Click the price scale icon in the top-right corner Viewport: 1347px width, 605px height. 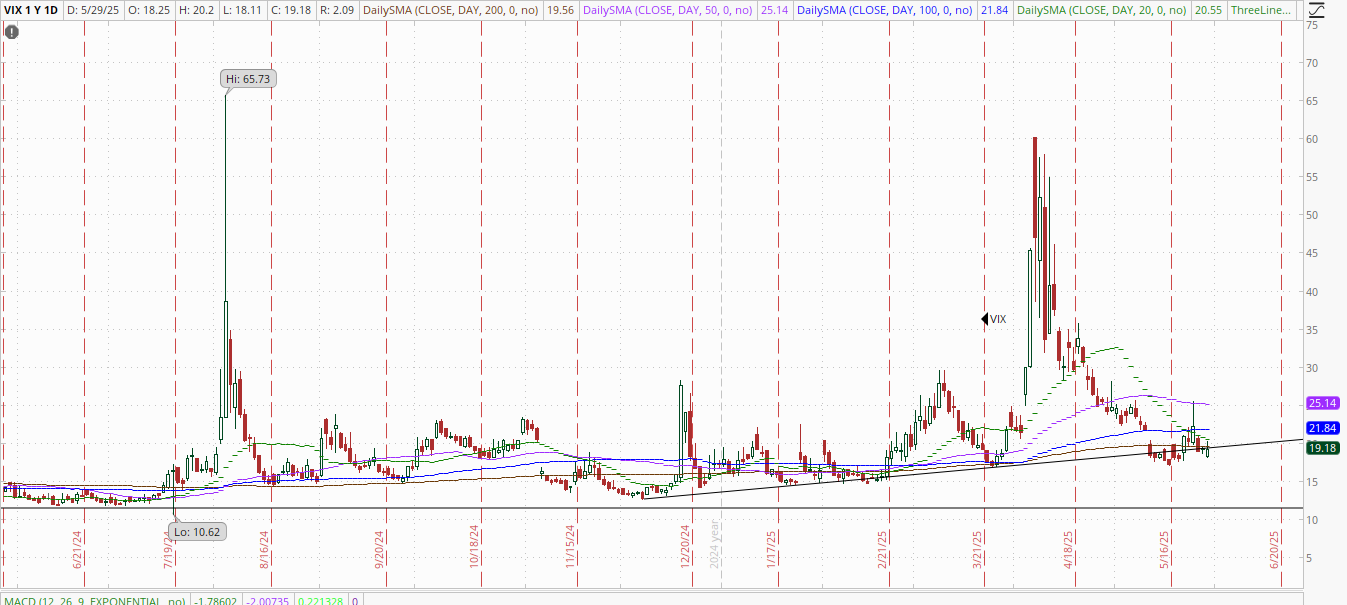coord(1319,10)
